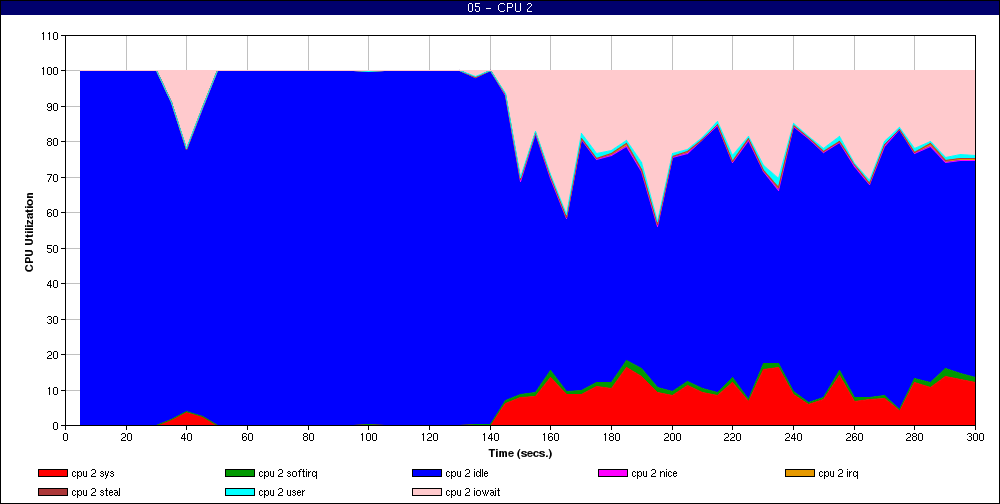Click the x-axis tick label 280

tap(915, 437)
